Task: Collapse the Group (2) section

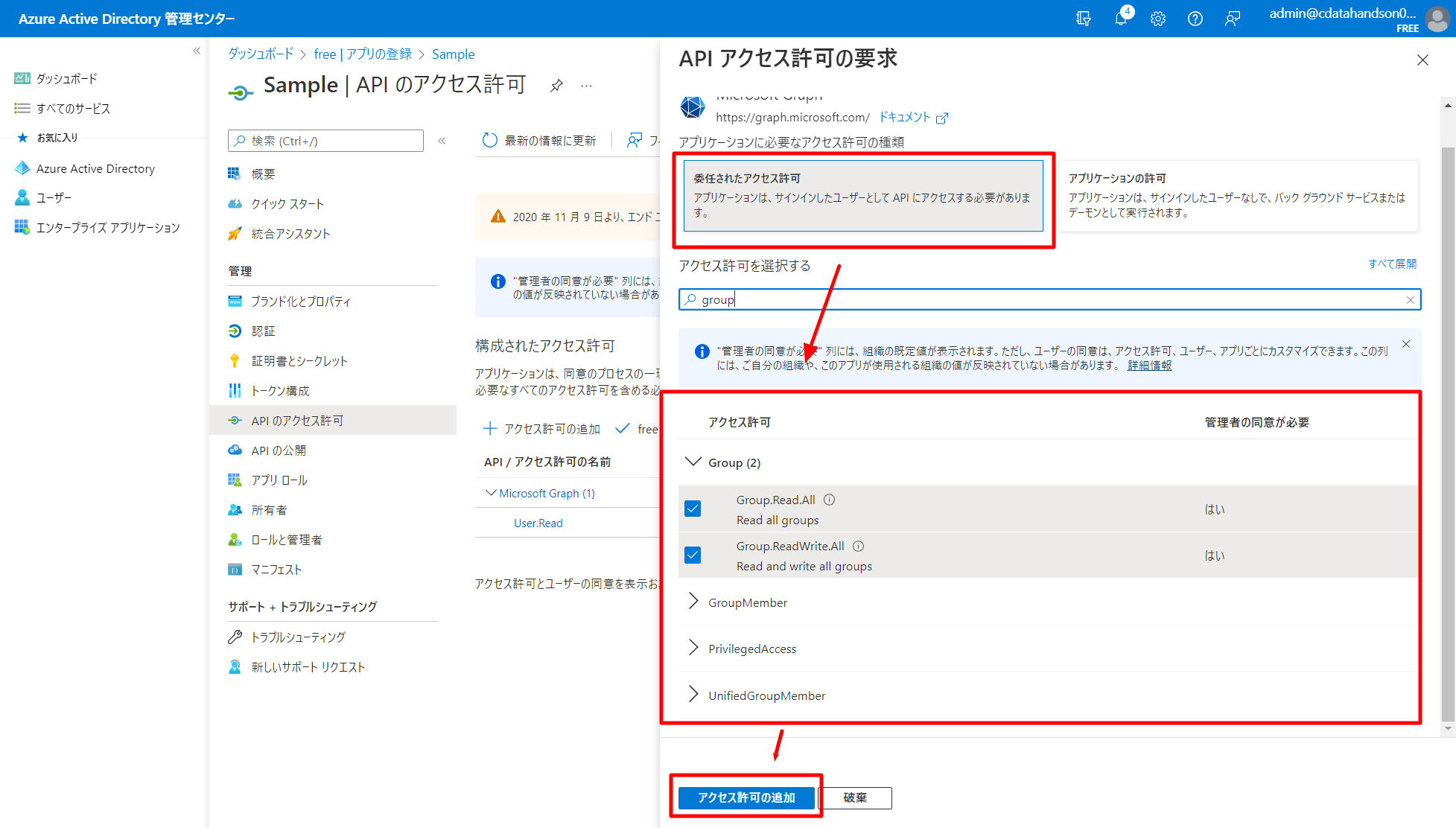Action: coord(693,462)
